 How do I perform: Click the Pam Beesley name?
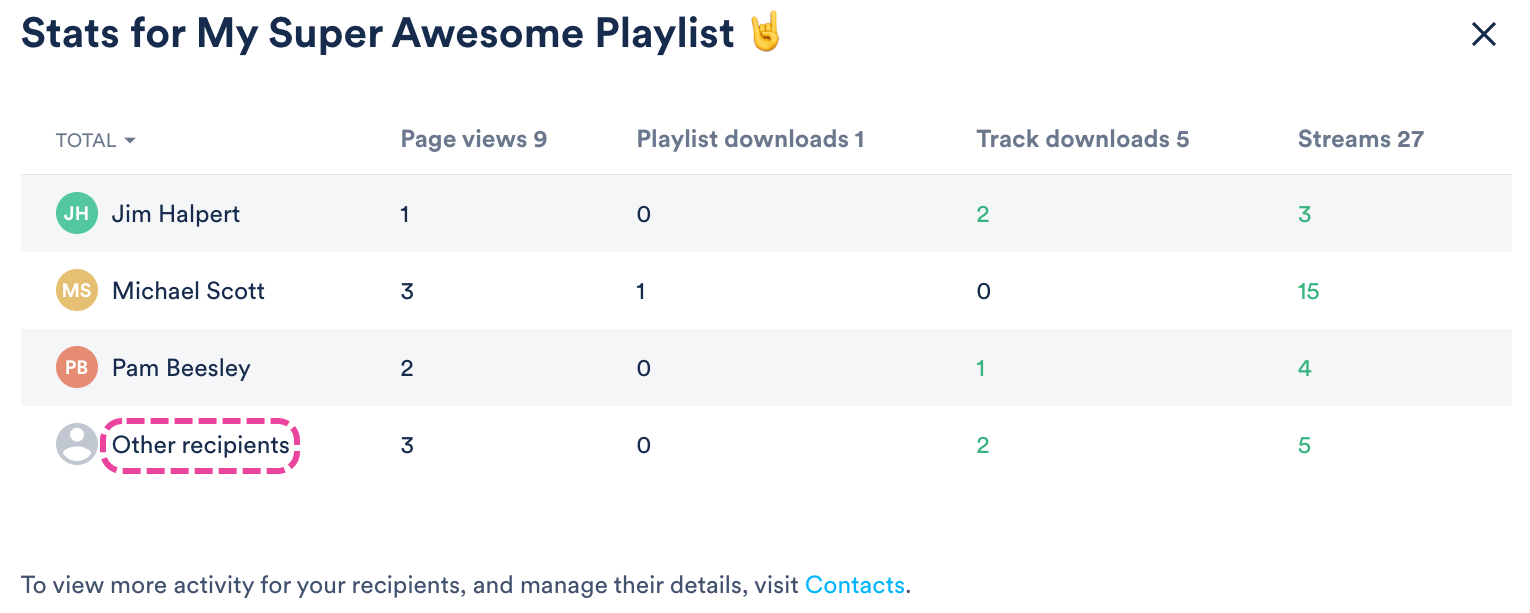[x=181, y=367]
